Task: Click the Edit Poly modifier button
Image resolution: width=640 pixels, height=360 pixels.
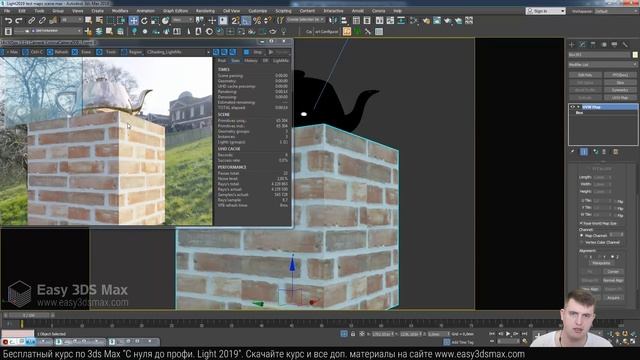Action: [x=585, y=75]
